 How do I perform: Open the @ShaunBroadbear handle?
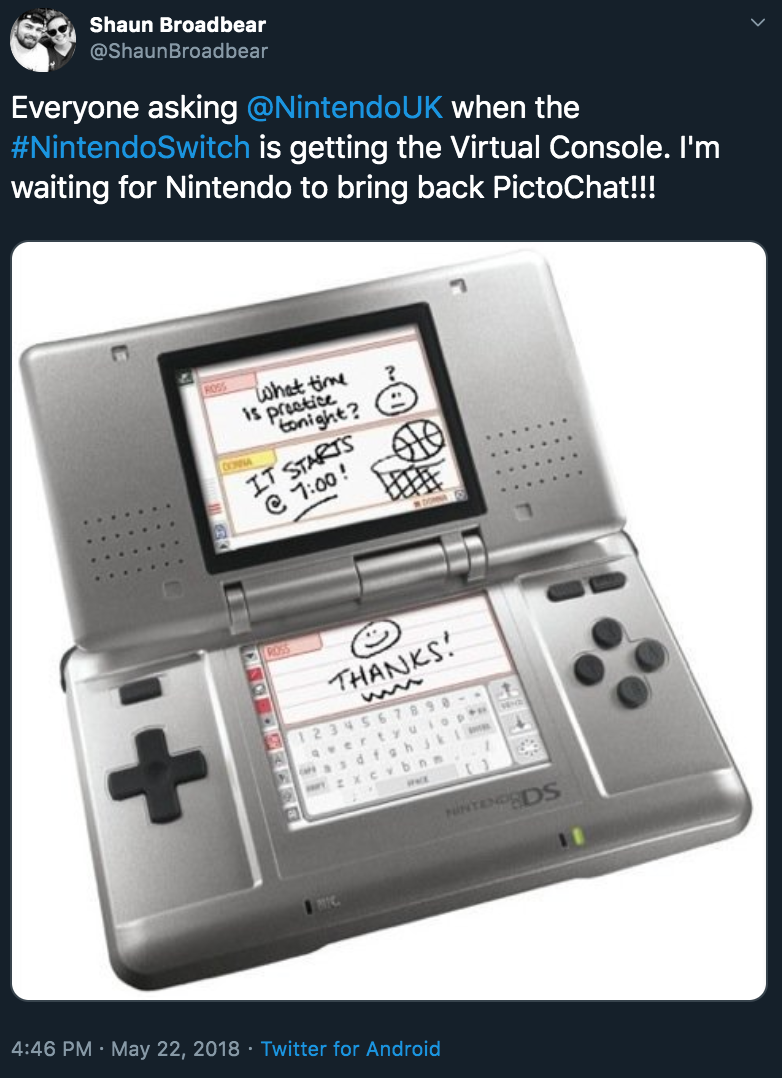[x=179, y=51]
